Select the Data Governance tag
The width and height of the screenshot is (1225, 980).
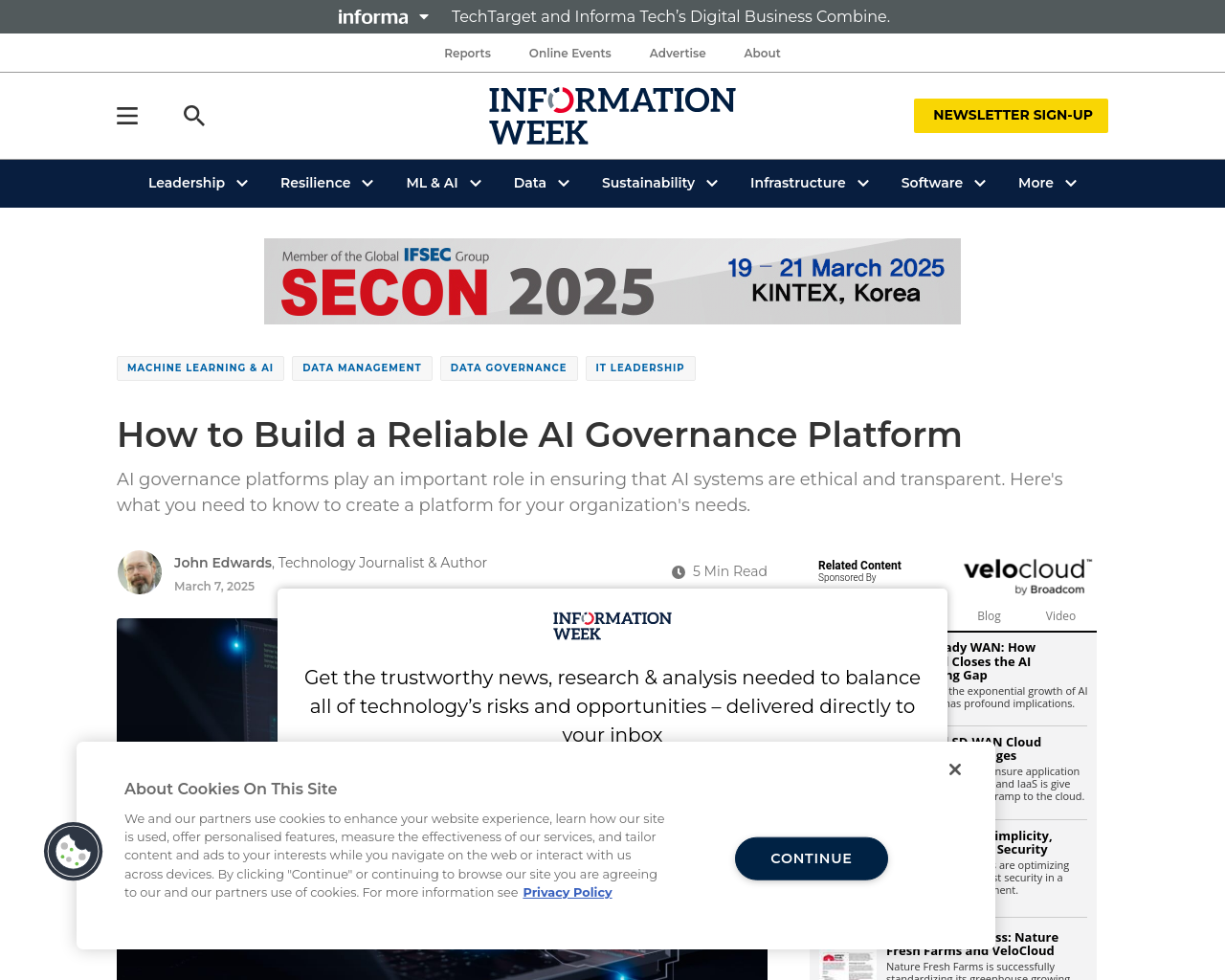[508, 368]
